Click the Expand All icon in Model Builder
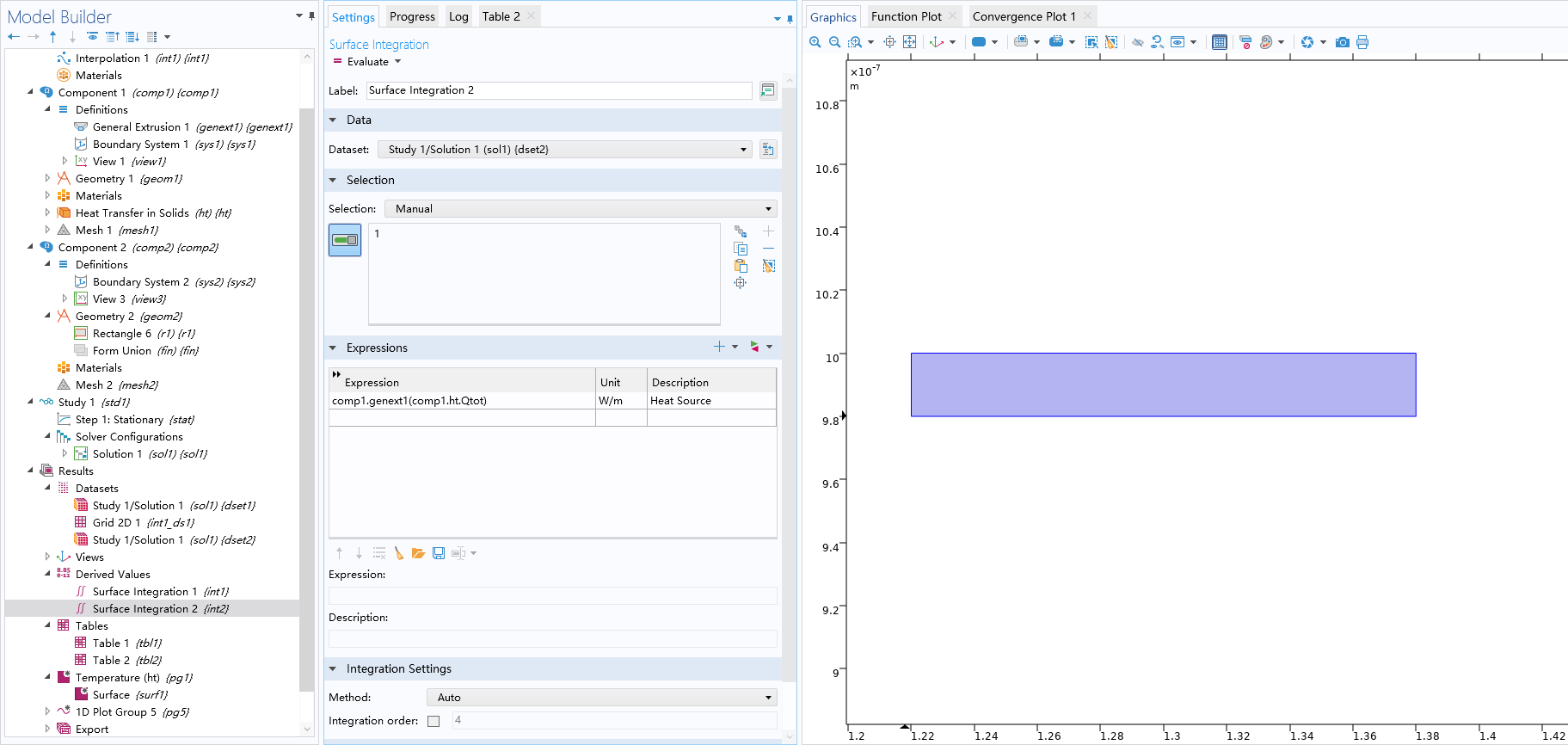Viewport: 1568px width, 745px height. pyautogui.click(x=132, y=37)
